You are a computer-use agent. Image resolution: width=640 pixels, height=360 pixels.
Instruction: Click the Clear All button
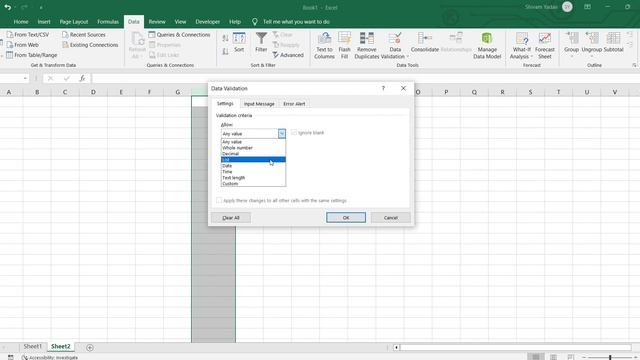tap(231, 218)
